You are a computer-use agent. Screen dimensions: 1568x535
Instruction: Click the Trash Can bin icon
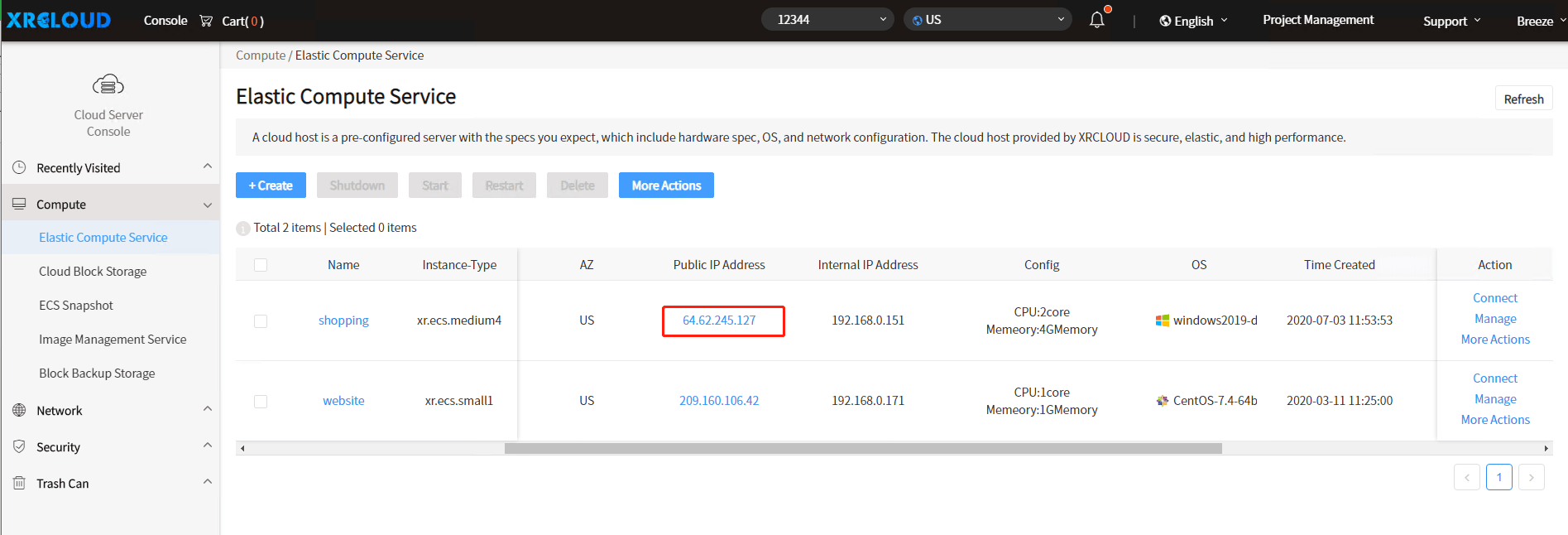pos(19,483)
